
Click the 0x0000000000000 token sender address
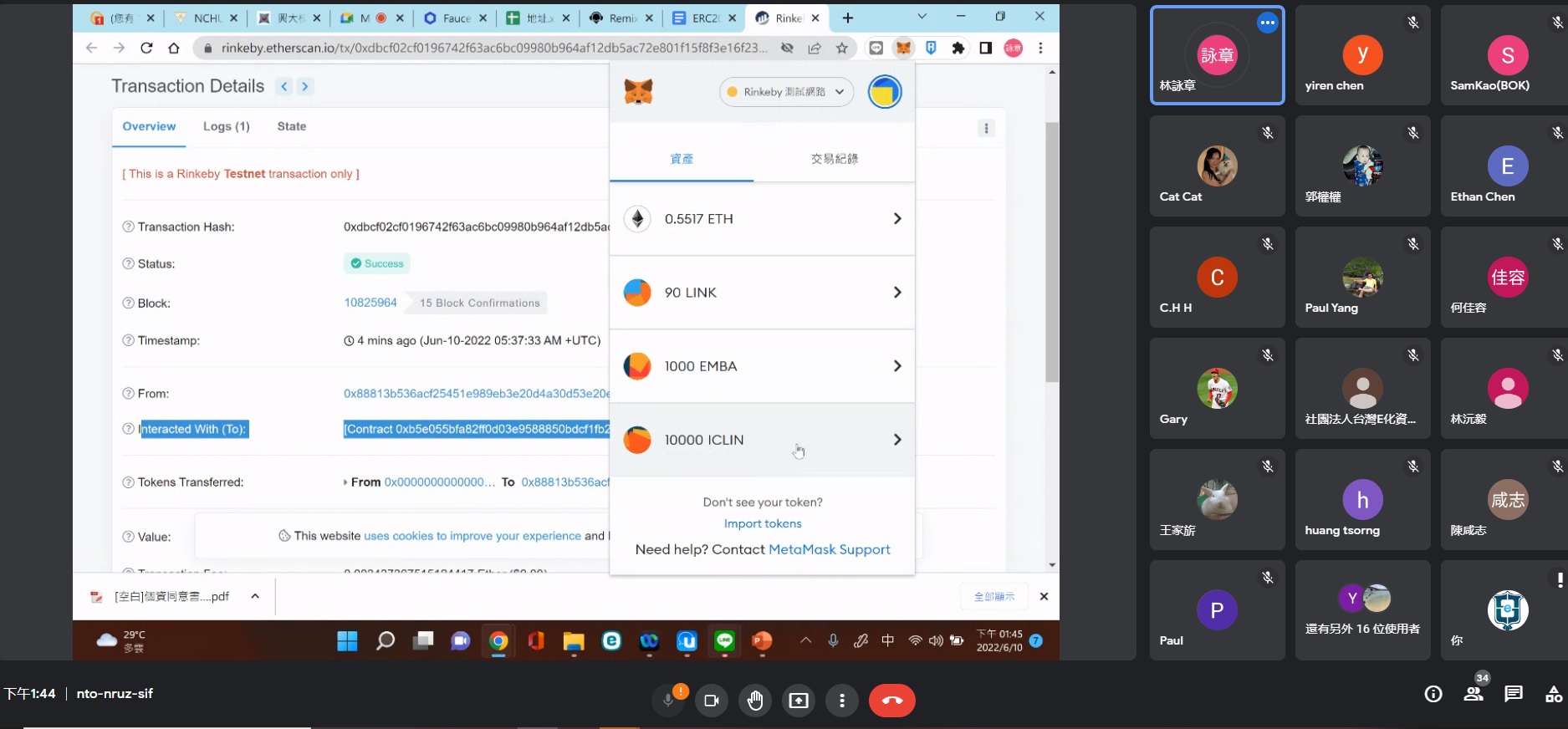coord(440,482)
